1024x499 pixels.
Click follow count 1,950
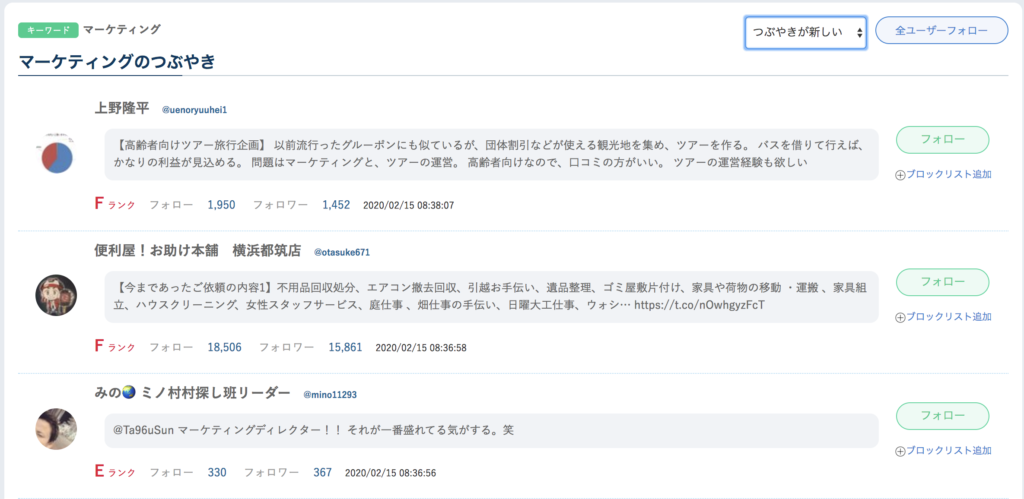221,204
